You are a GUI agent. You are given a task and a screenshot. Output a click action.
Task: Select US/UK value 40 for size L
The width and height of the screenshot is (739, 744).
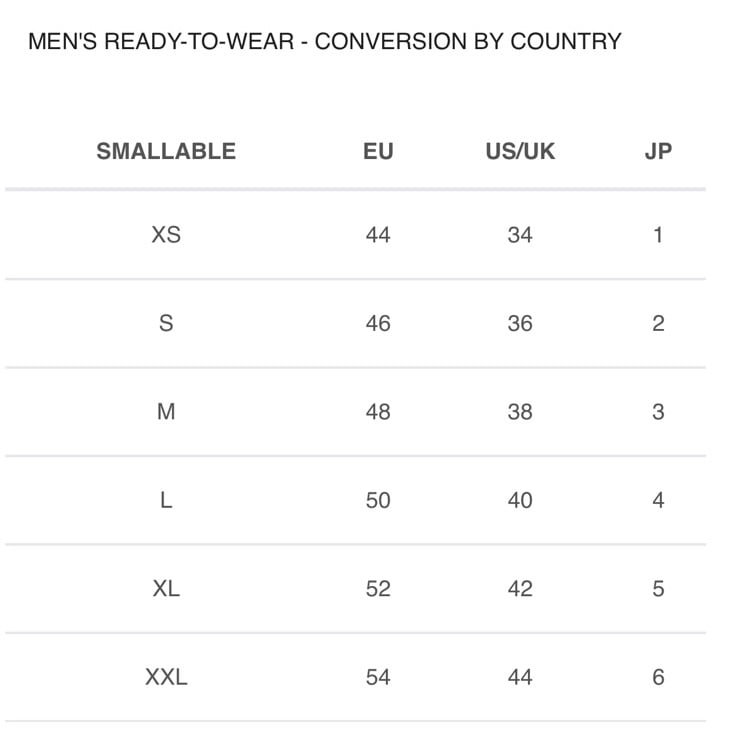[520, 501]
